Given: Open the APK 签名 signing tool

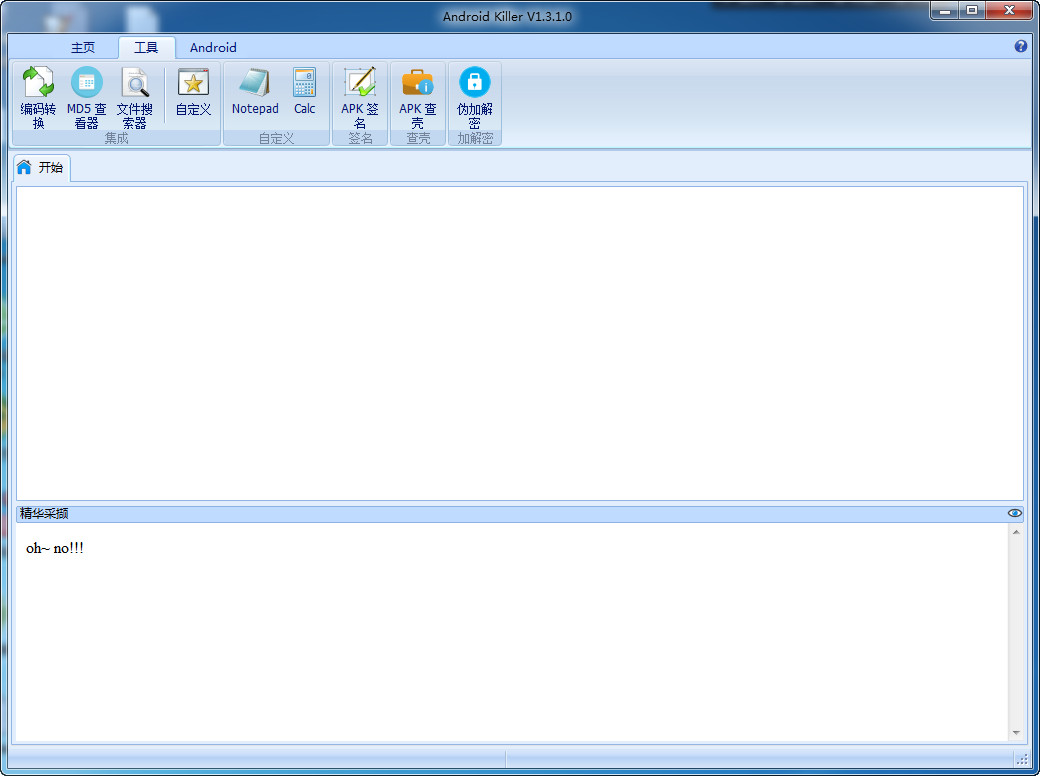Looking at the screenshot, I should pos(359,97).
